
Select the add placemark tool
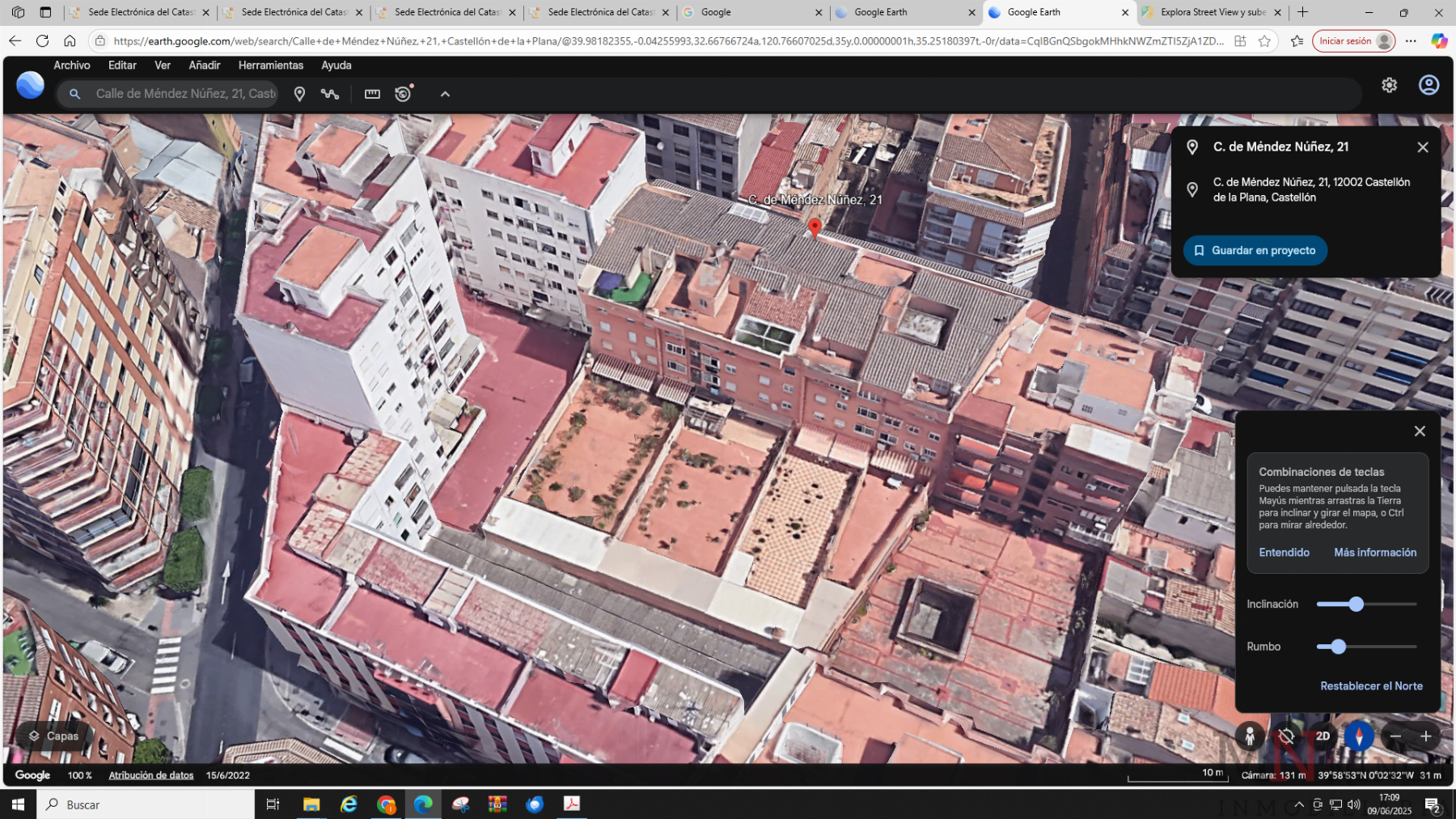299,94
